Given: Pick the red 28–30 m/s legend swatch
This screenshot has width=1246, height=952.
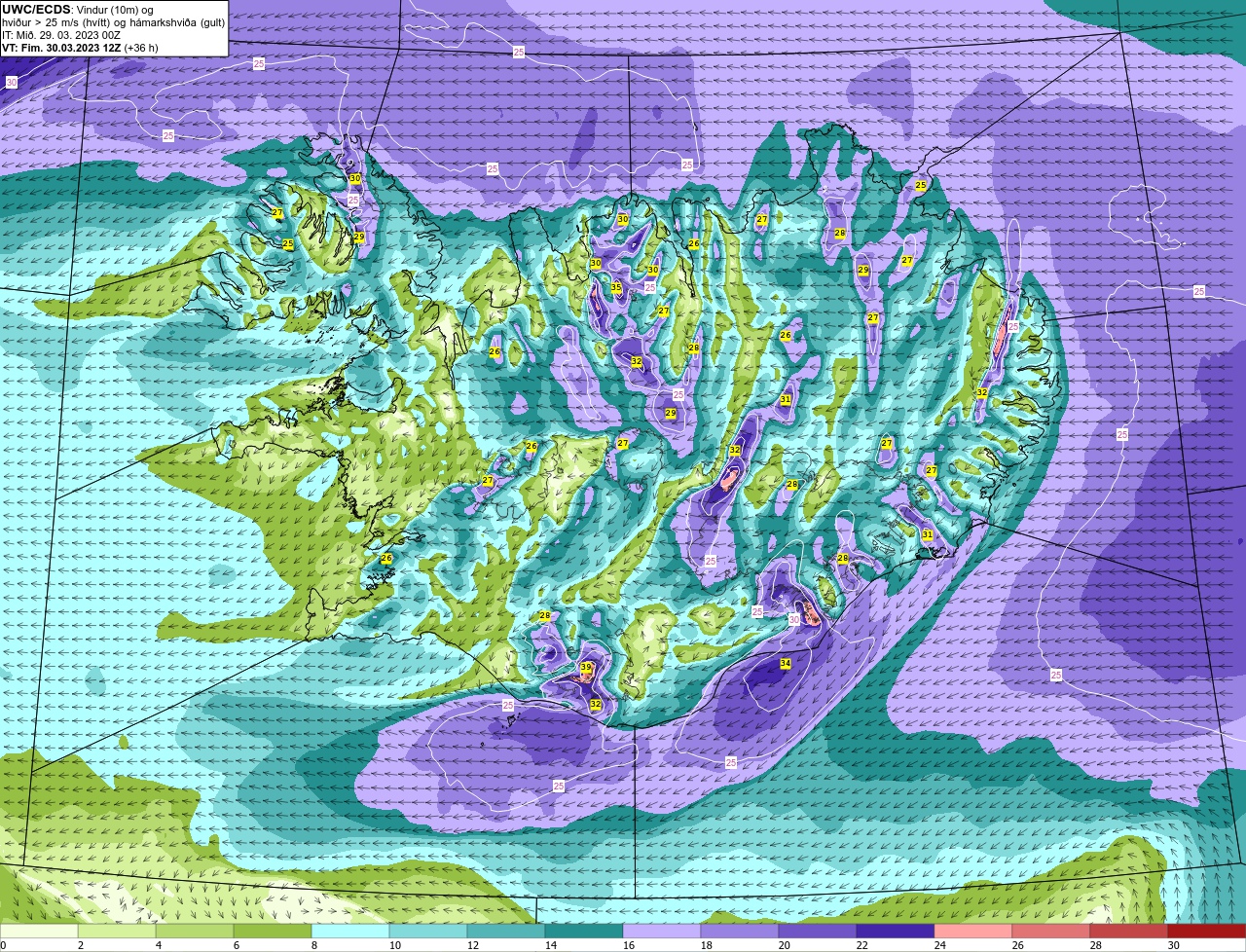Looking at the screenshot, I should pos(1129,931).
